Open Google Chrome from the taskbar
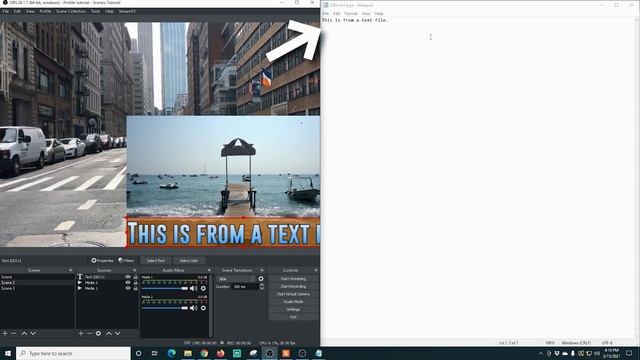 pos(204,353)
